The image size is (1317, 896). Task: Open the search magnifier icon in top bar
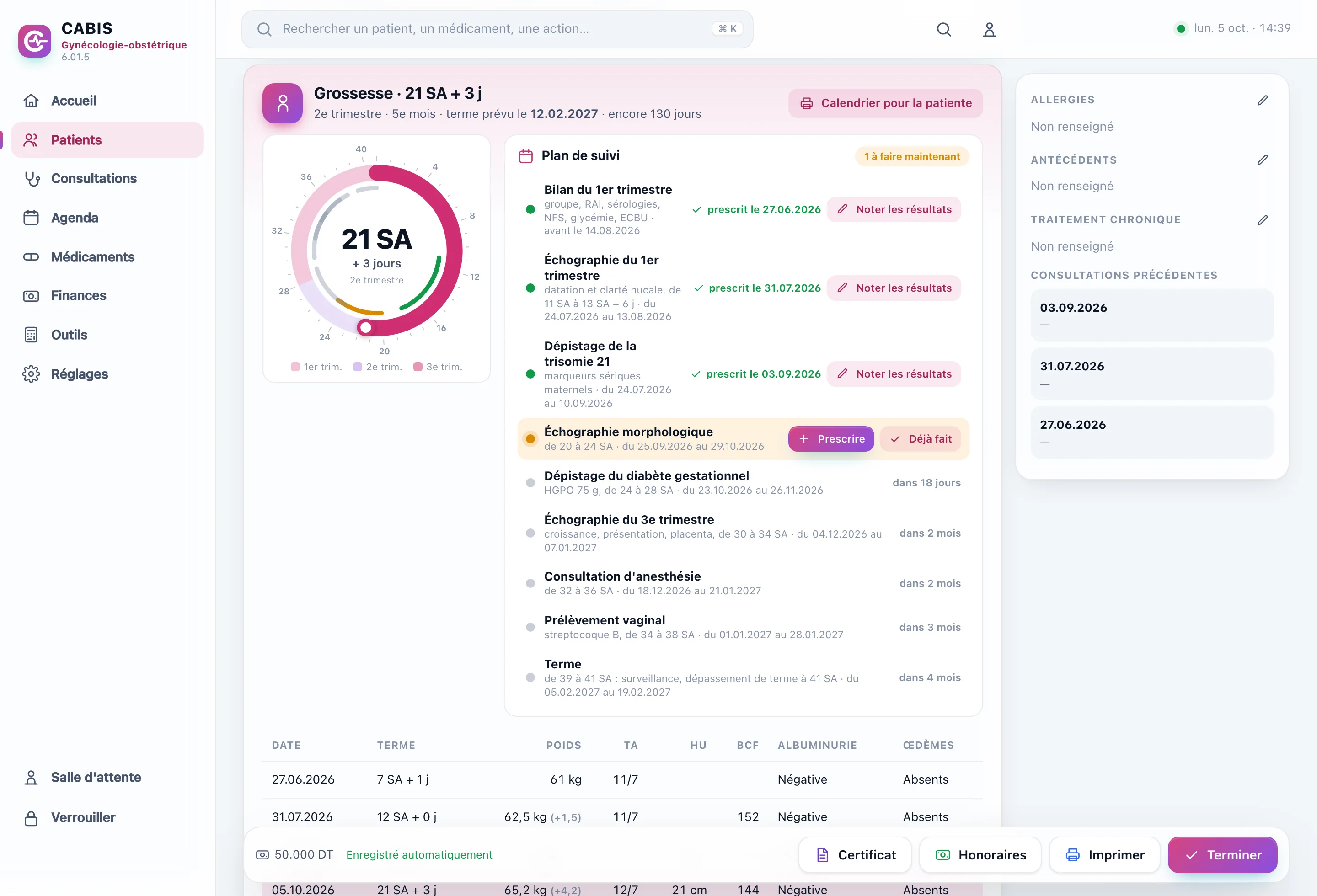coord(943,29)
